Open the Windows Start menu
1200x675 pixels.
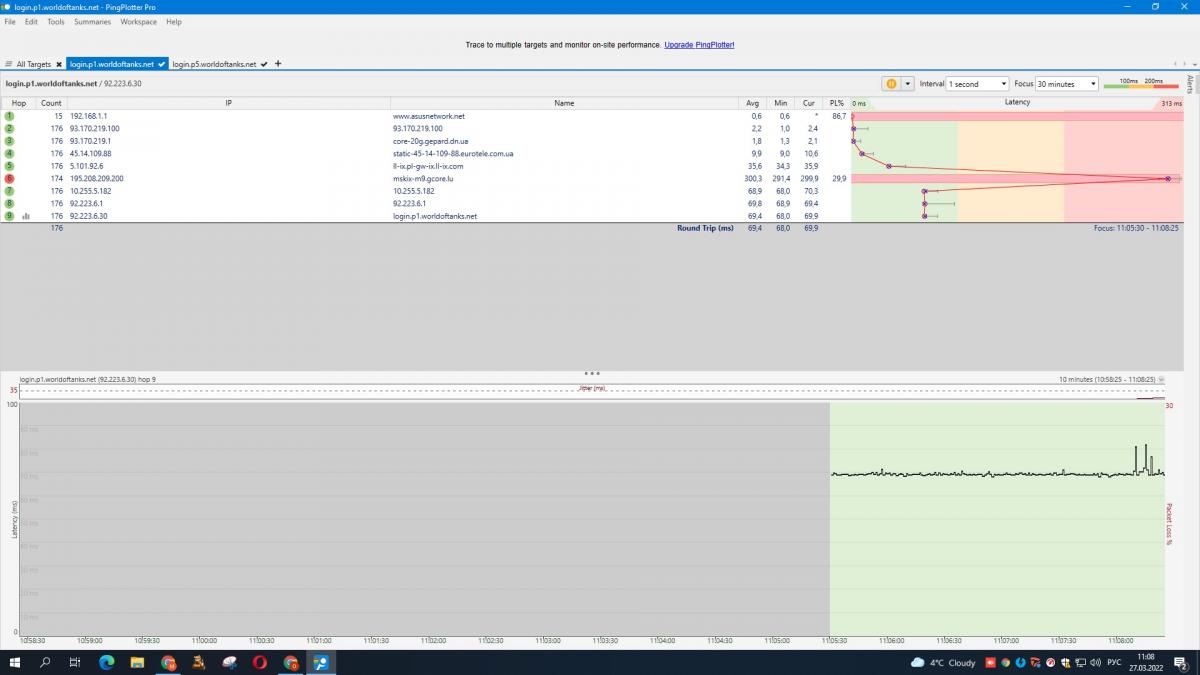tap(15, 662)
